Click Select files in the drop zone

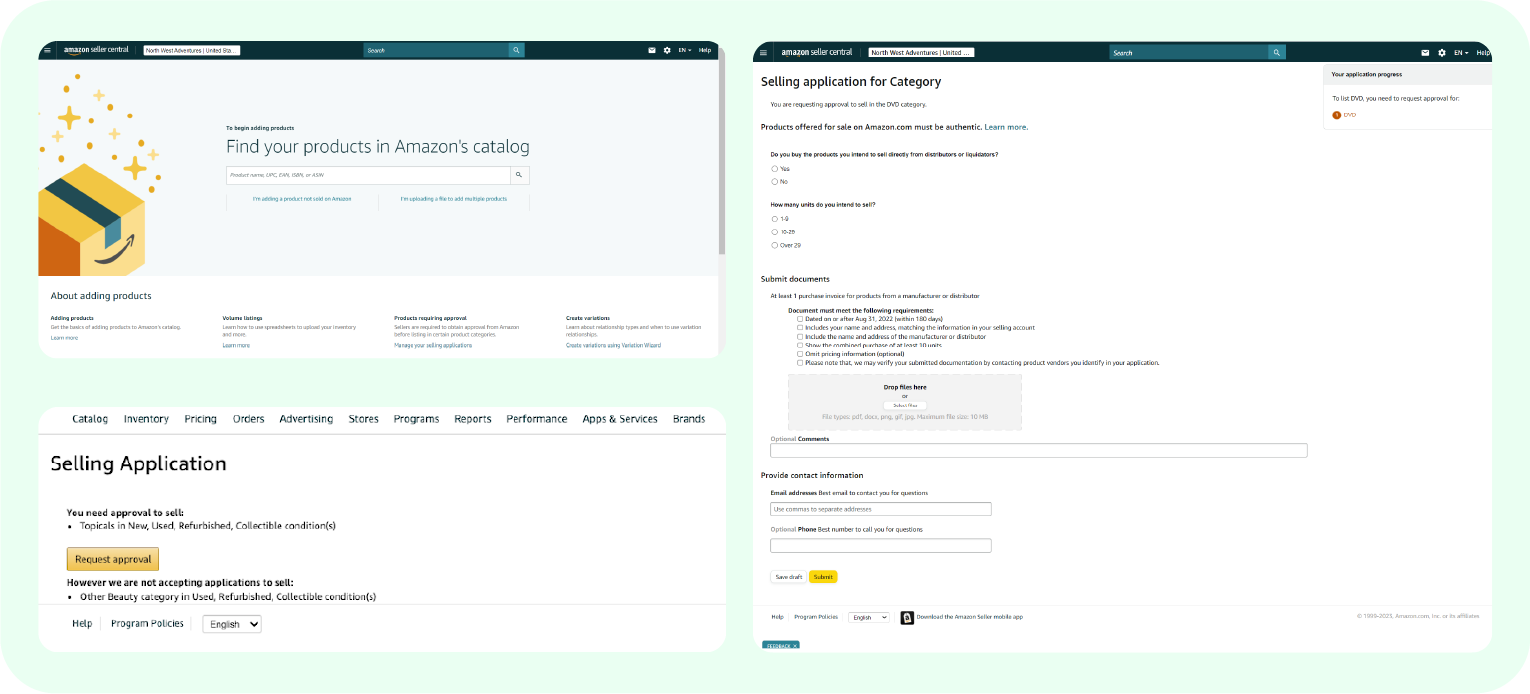[x=905, y=405]
